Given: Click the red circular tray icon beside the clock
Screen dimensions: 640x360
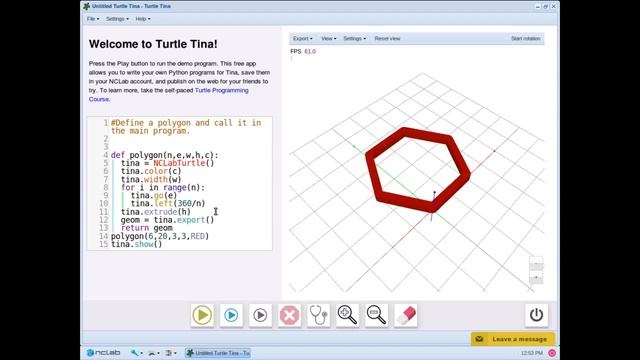Looking at the screenshot, I should point(552,353).
